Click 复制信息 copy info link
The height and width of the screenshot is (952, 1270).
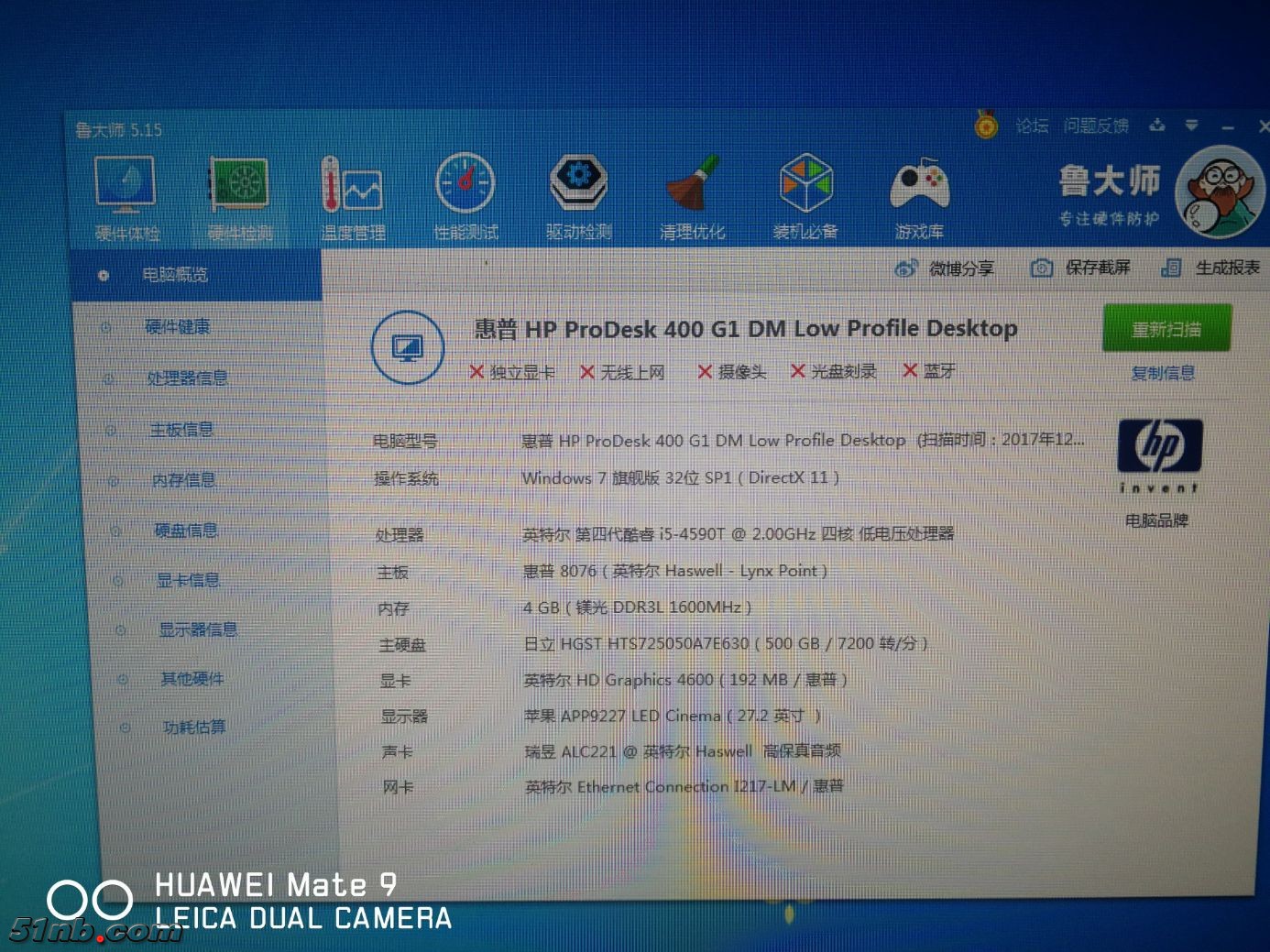(x=1163, y=373)
